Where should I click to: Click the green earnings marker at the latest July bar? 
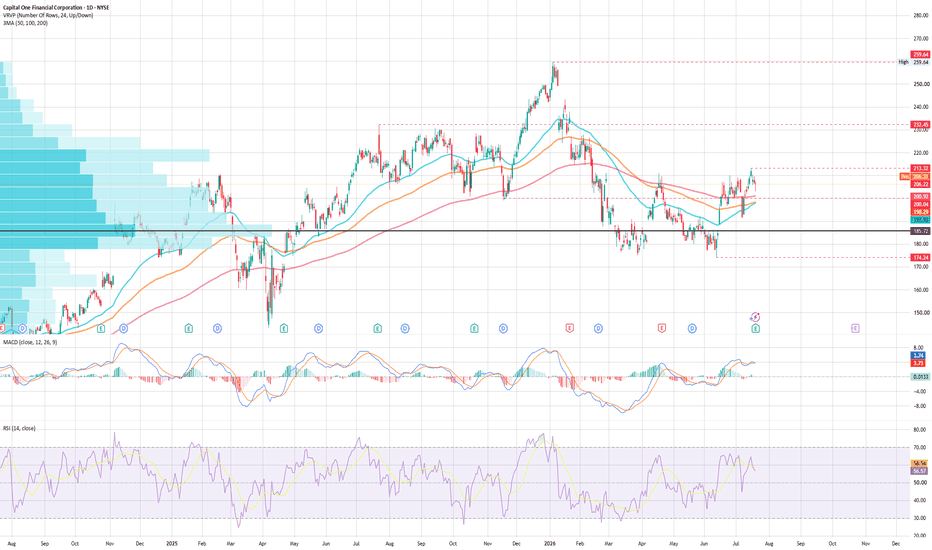(x=755, y=328)
